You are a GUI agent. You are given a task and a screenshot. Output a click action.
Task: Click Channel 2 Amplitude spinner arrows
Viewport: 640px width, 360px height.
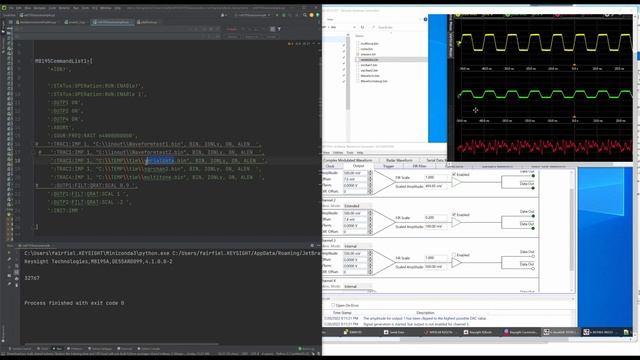[x=370, y=213]
